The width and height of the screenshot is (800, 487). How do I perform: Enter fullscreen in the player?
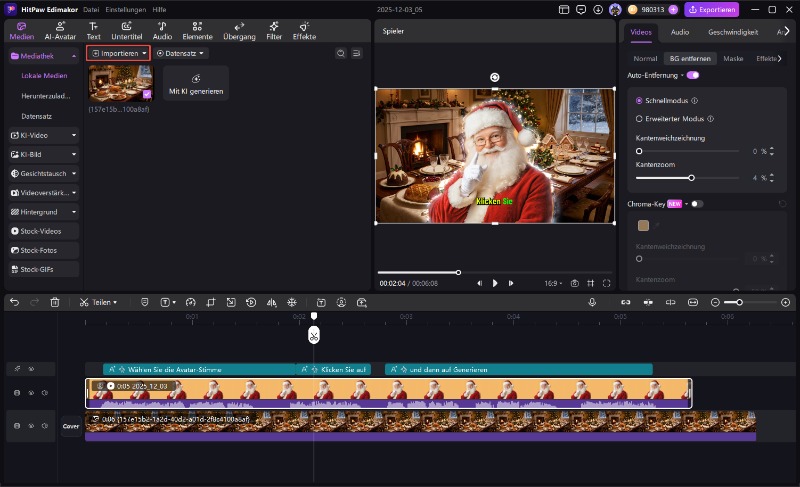[607, 283]
